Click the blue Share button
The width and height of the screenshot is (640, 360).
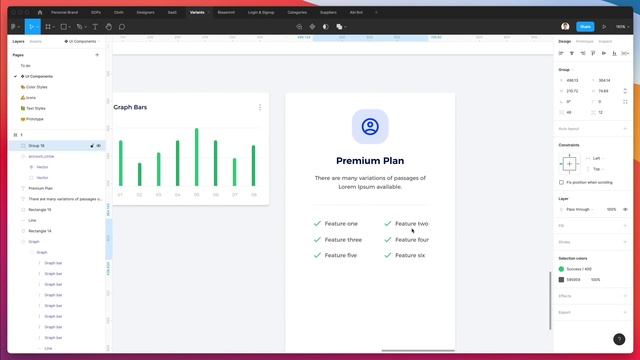pos(585,27)
